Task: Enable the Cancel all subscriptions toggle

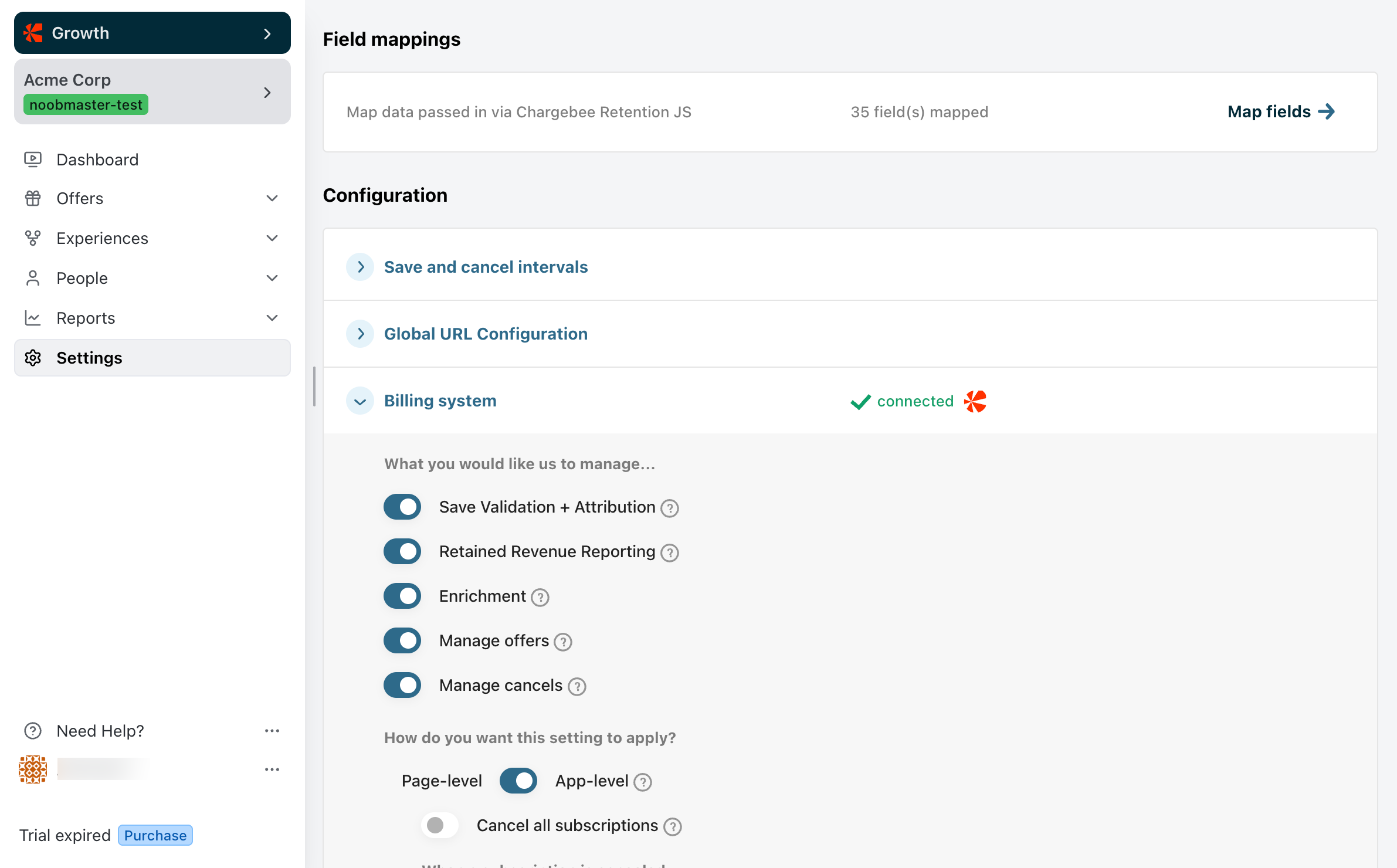Action: coord(439,825)
